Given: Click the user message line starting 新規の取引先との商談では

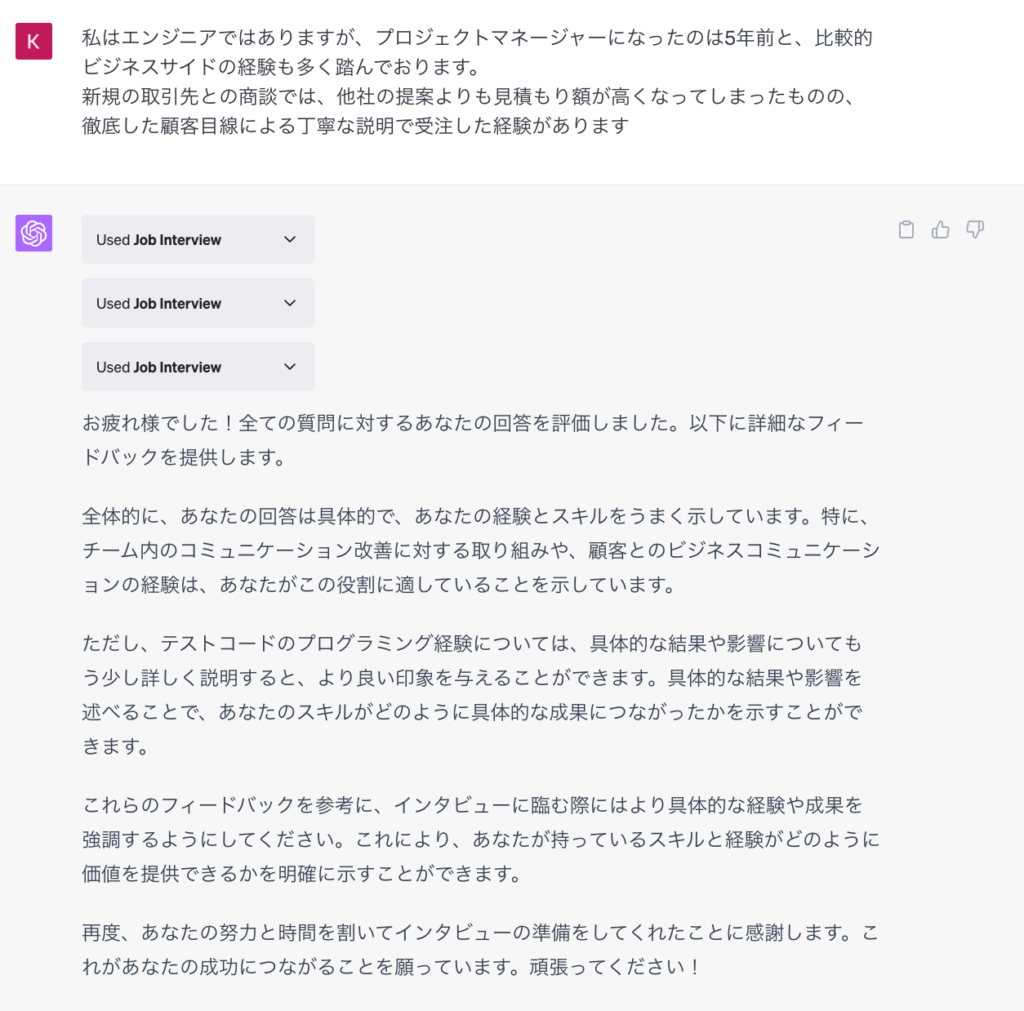Looking at the screenshot, I should coord(468,97).
